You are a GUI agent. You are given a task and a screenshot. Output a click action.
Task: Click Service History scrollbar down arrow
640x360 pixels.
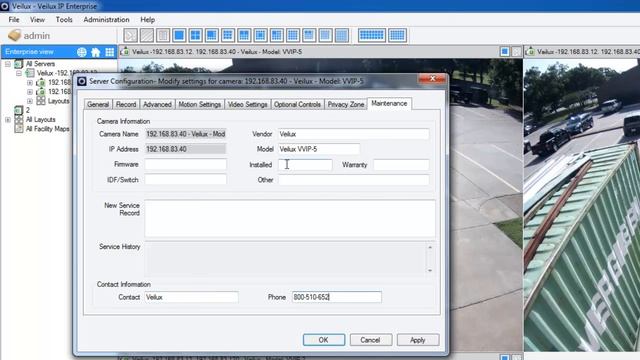[430, 270]
